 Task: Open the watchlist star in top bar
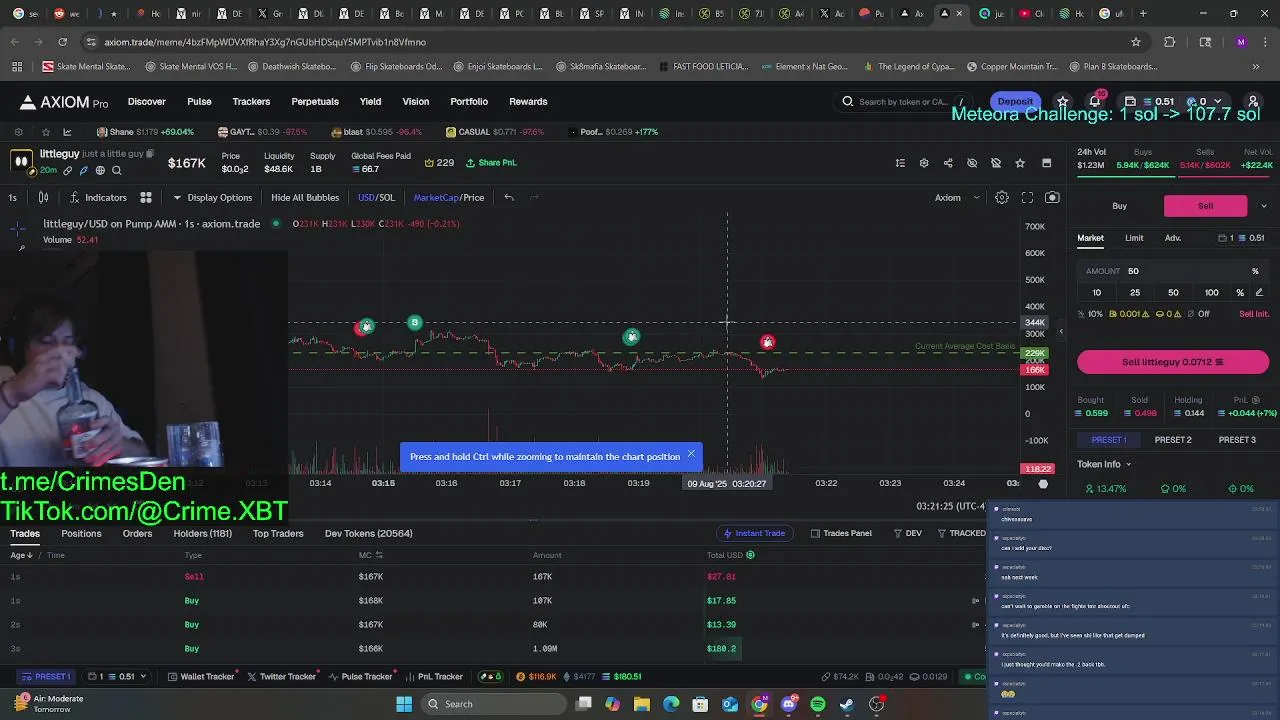point(1063,101)
